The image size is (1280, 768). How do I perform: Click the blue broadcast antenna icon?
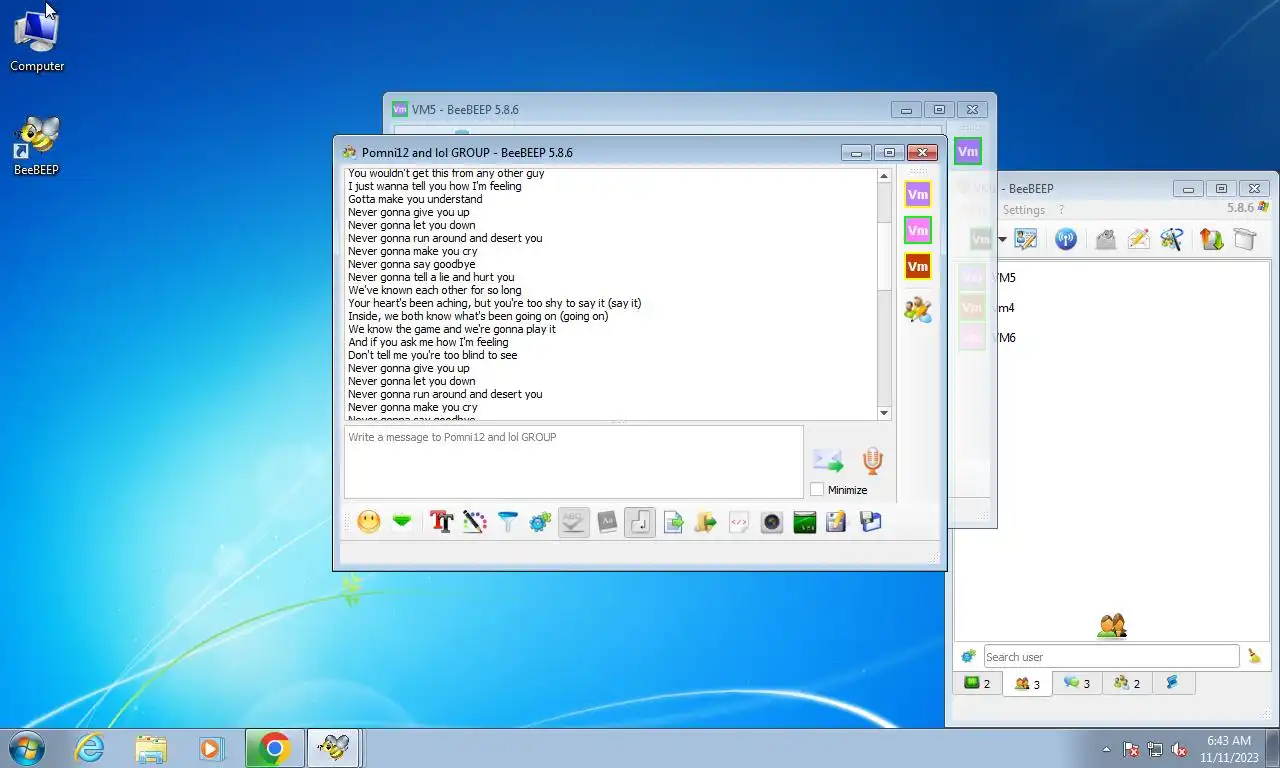click(x=1066, y=239)
